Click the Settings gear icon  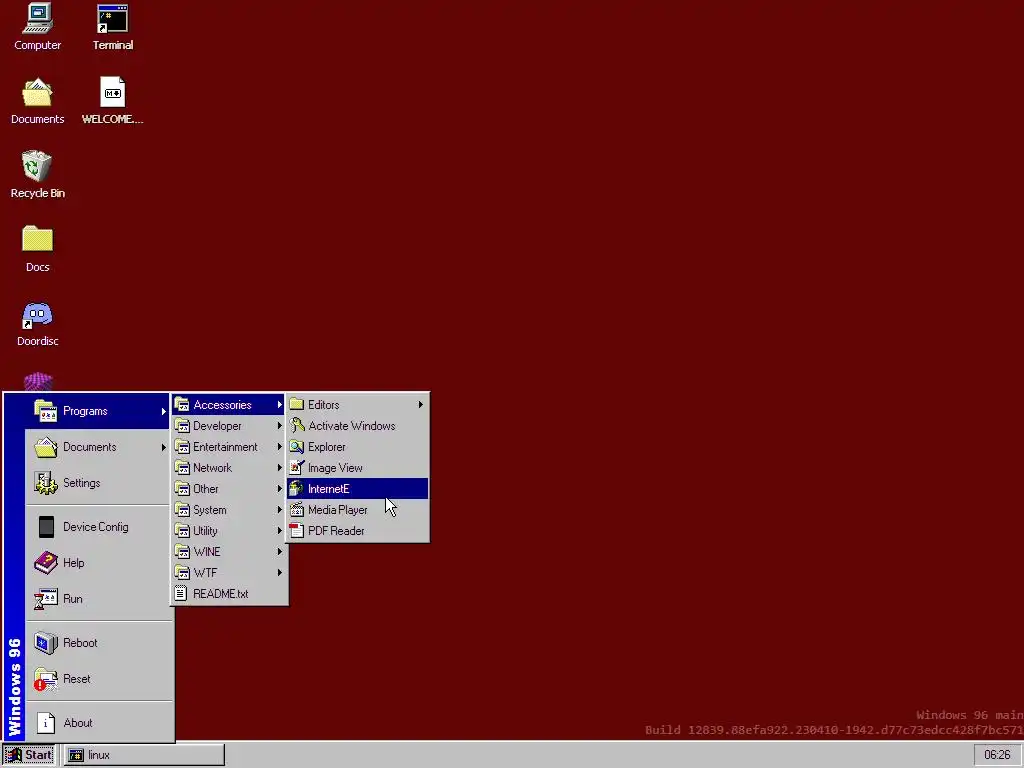click(46, 483)
